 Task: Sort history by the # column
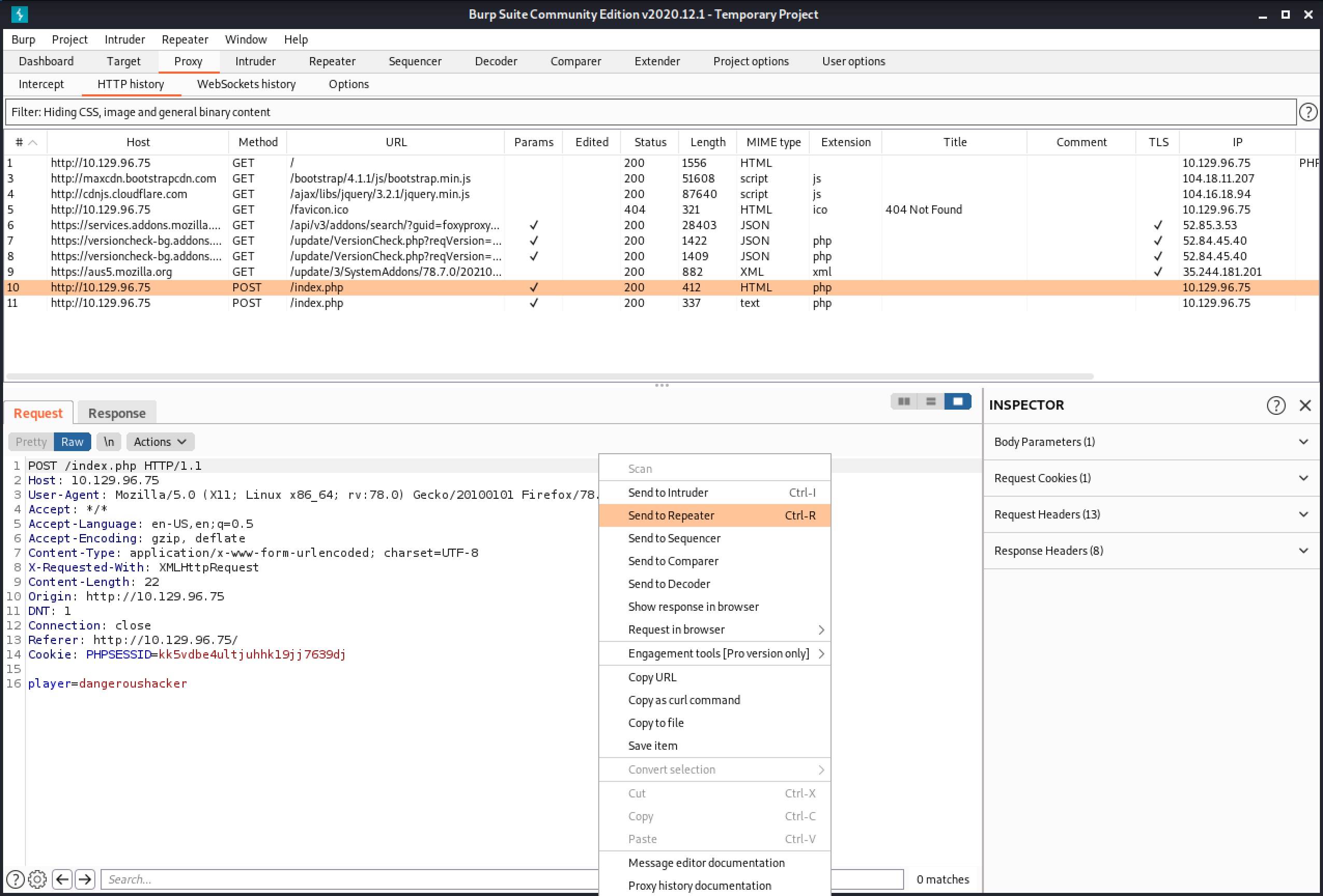(25, 142)
